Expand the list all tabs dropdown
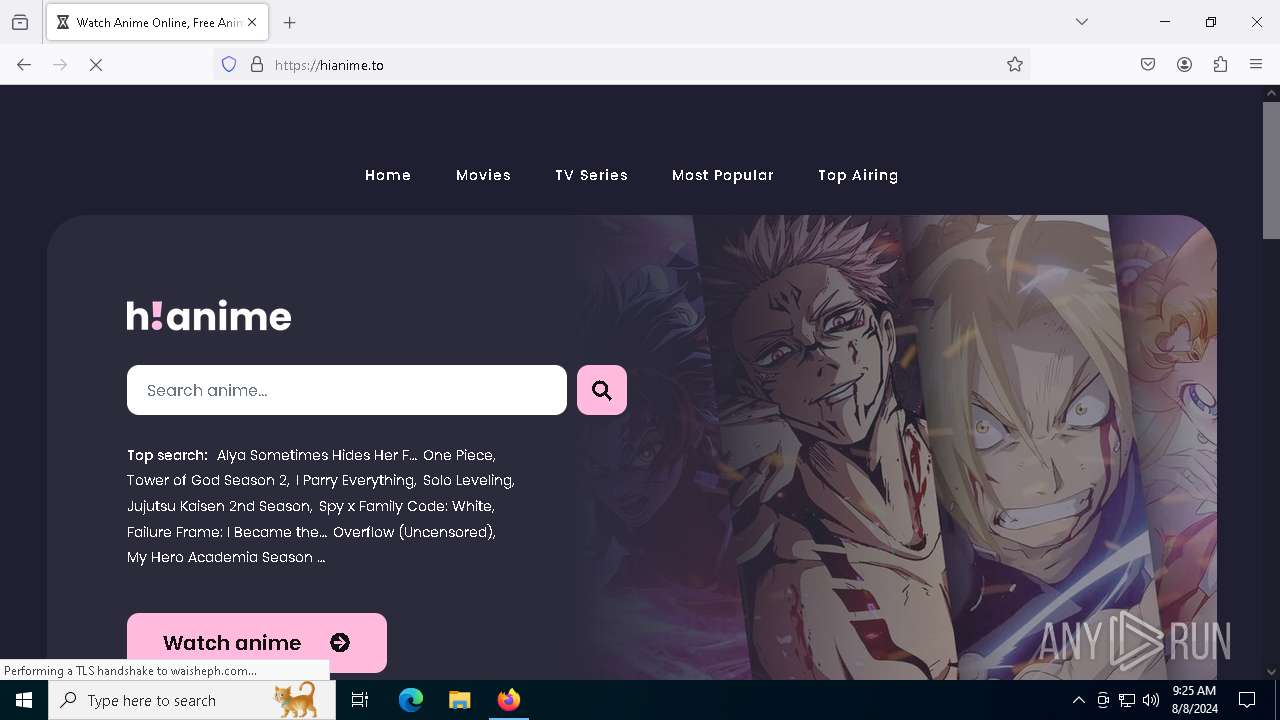The width and height of the screenshot is (1280, 720). (x=1082, y=22)
